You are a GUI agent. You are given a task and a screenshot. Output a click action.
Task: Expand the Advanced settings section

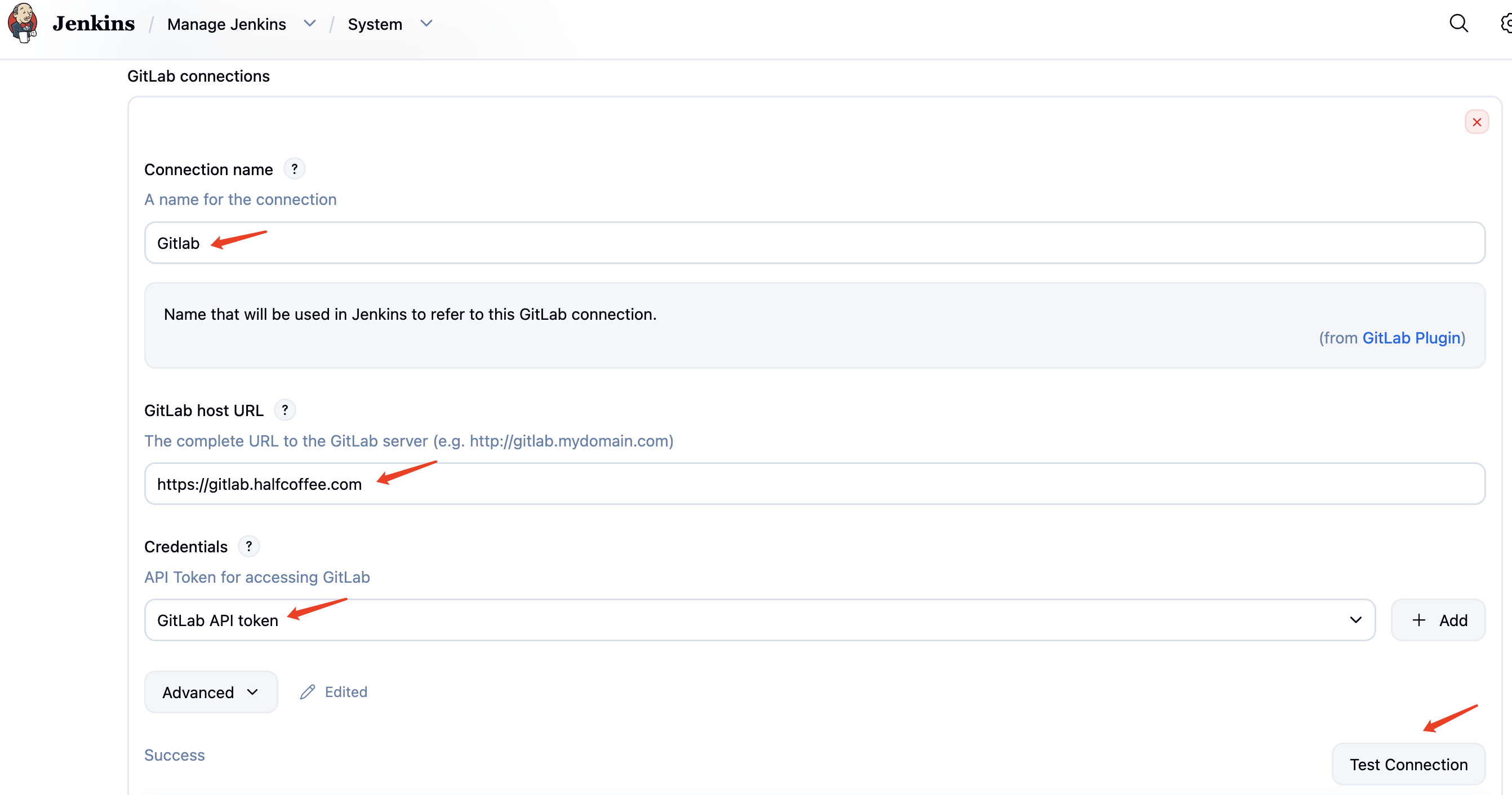211,693
